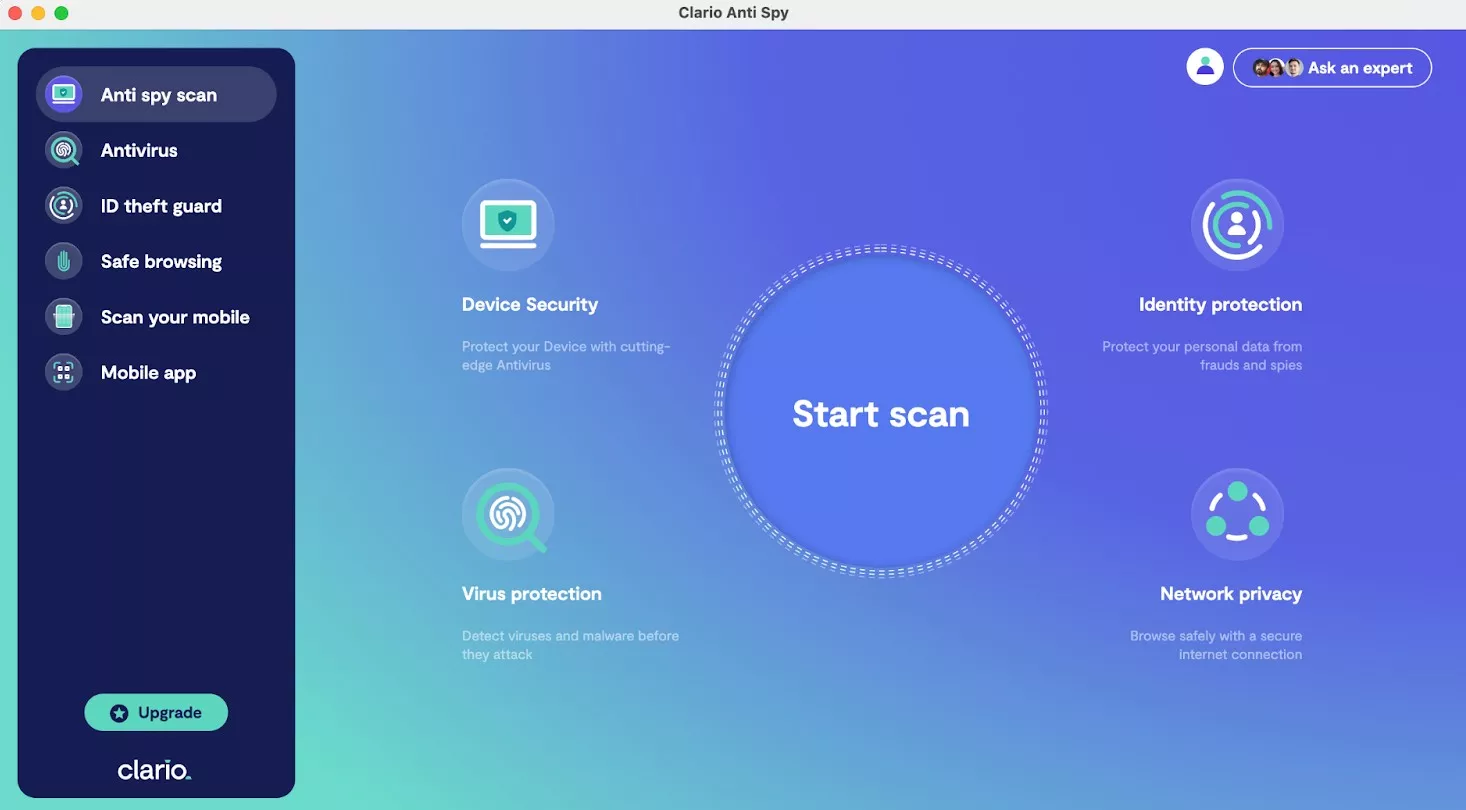Maximize the window with the green button
The width and height of the screenshot is (1466, 810).
61,13
